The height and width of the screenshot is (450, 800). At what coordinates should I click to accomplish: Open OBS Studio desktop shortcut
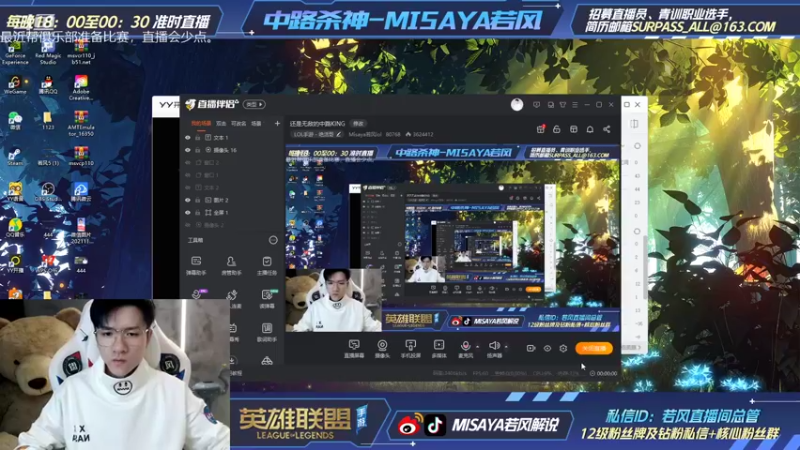pyautogui.click(x=48, y=192)
